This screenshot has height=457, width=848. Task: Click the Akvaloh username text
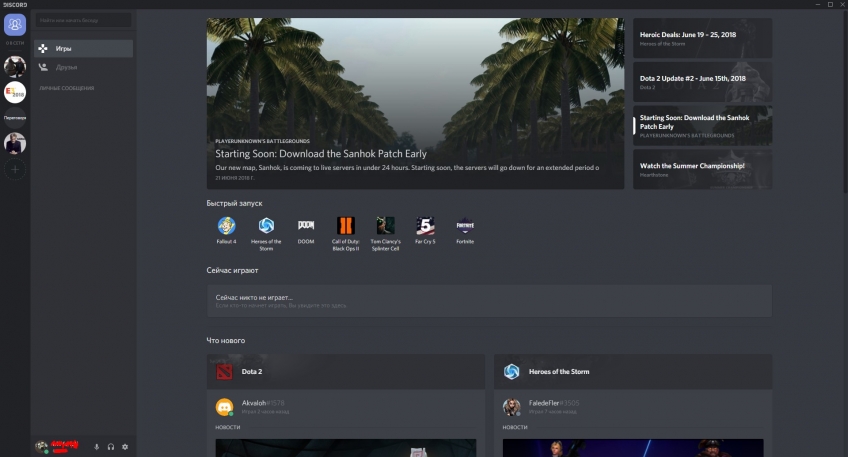[x=254, y=403]
